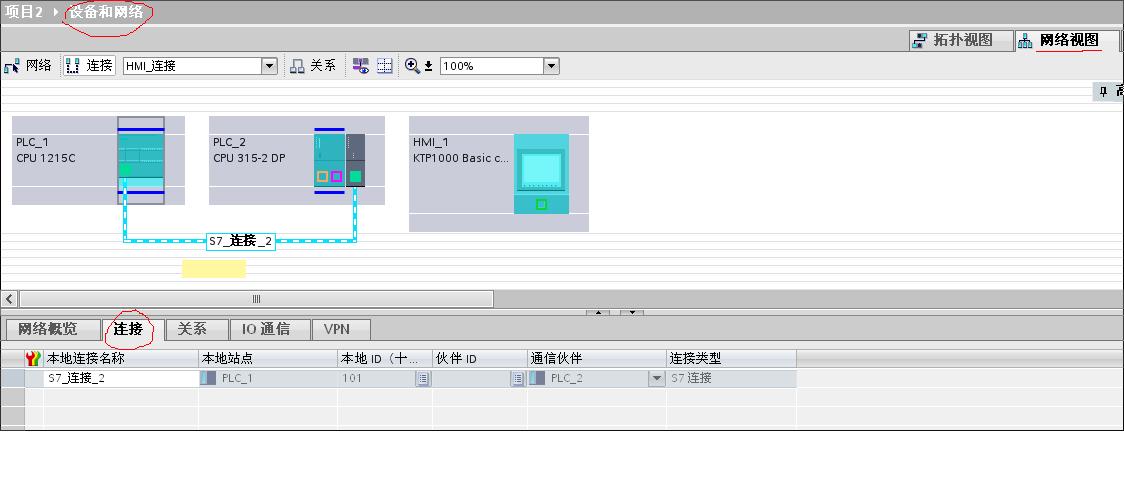Switch to the 拓扑视图 topology view tab
The height and width of the screenshot is (488, 1124).
961,41
